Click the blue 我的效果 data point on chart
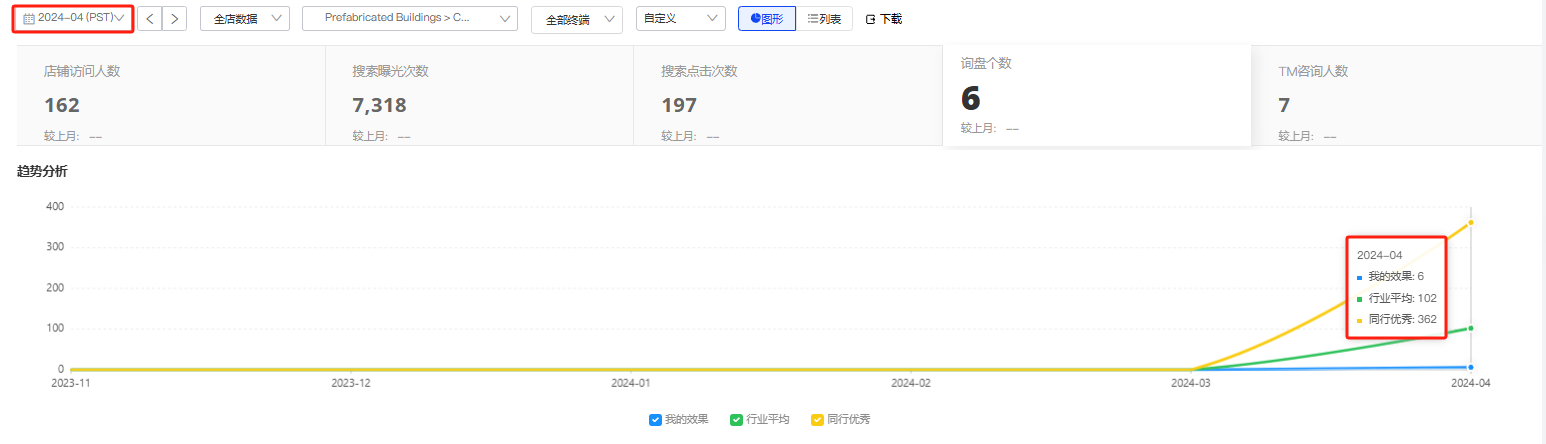Viewport: 1546px width, 444px height. [1470, 367]
